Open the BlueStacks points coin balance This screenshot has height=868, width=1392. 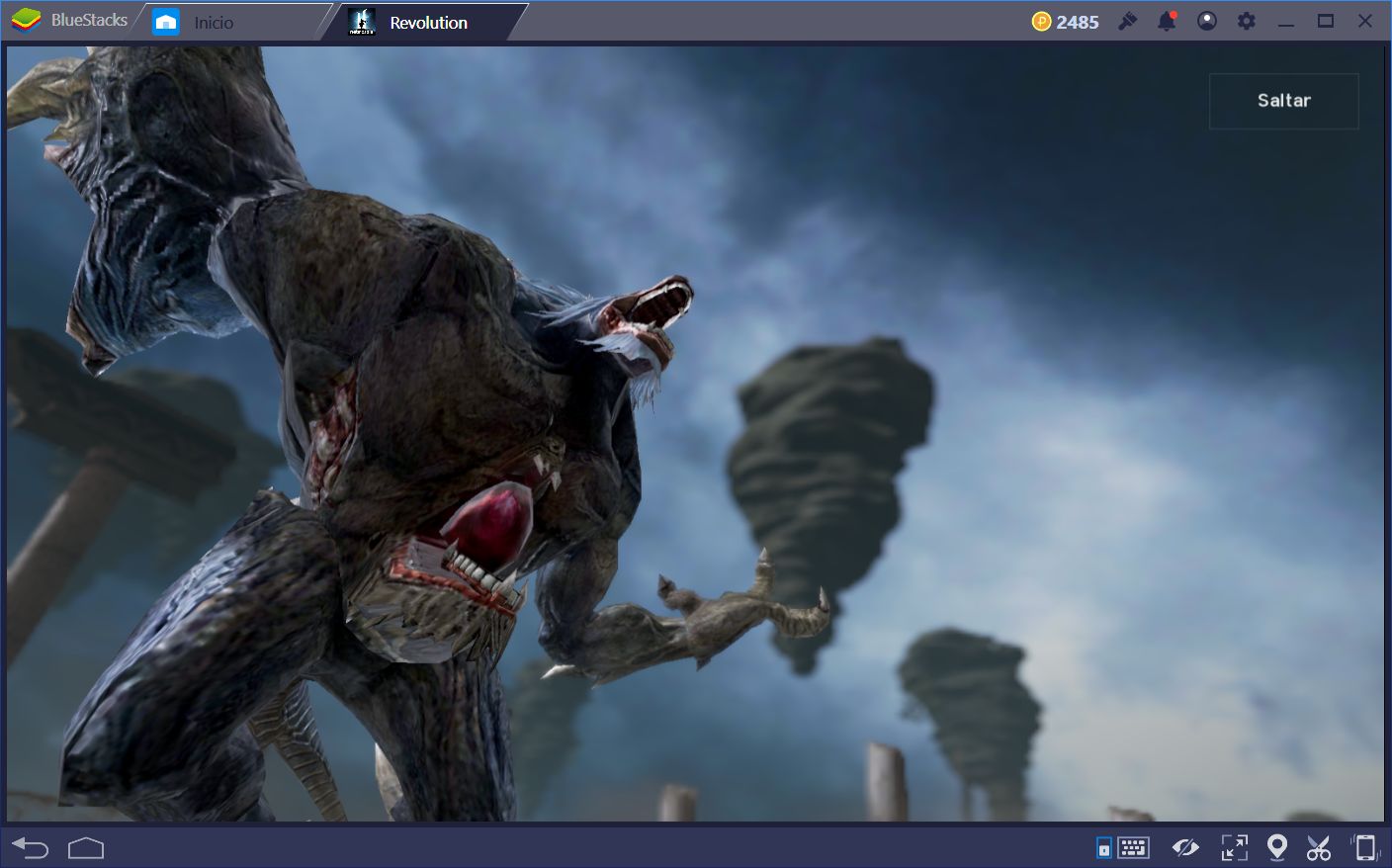(1041, 22)
